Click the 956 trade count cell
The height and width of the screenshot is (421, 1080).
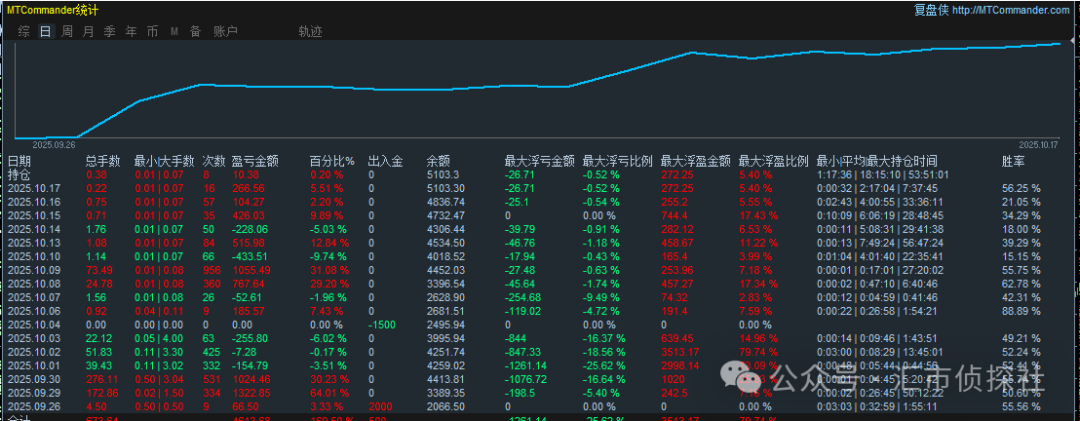coord(213,269)
